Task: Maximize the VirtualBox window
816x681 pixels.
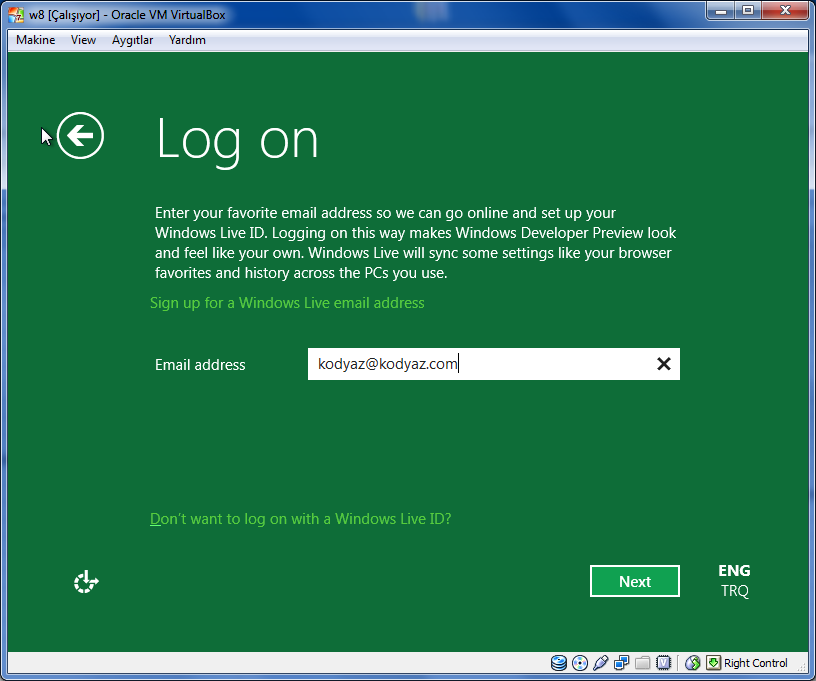Action: click(x=748, y=11)
